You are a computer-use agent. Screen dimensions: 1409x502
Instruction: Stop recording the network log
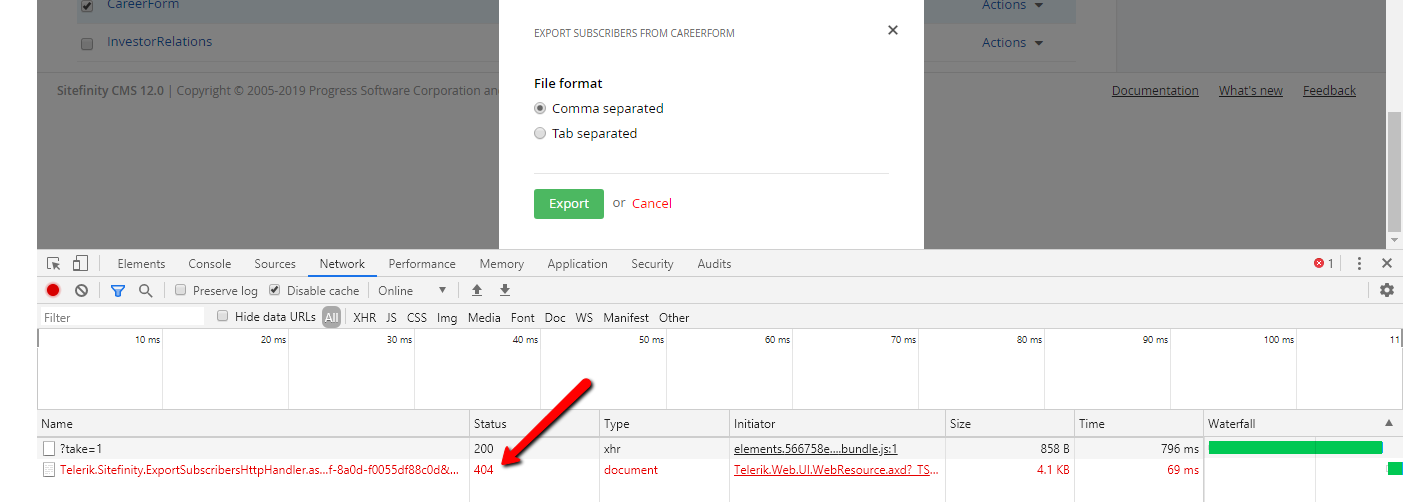point(53,290)
